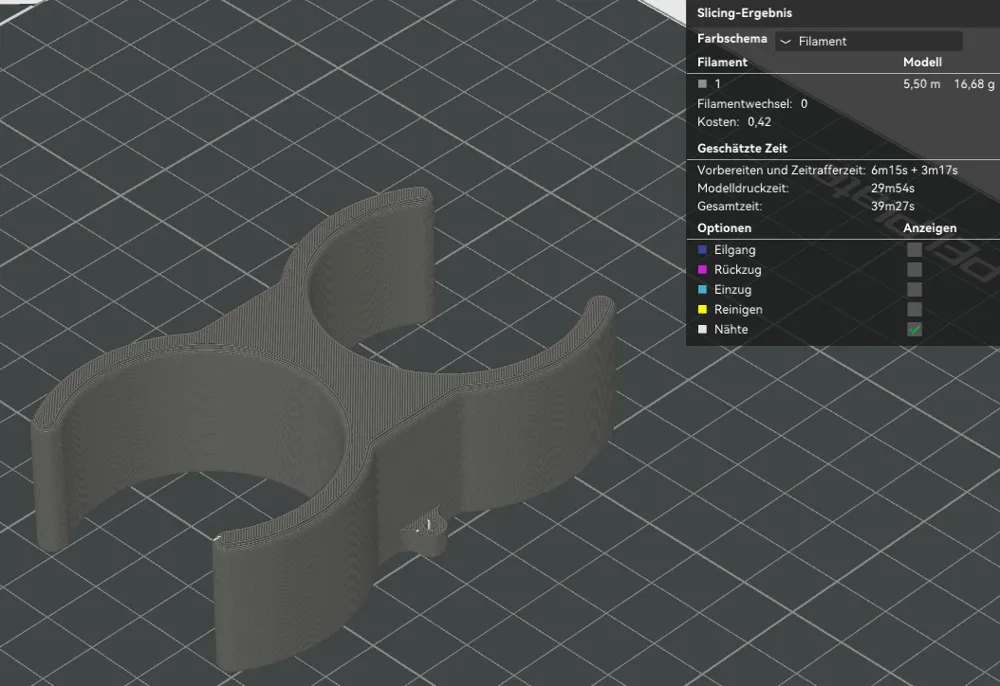Enable the Einzug display checkbox
Screen dimensions: 1000x686
pos(915,289)
